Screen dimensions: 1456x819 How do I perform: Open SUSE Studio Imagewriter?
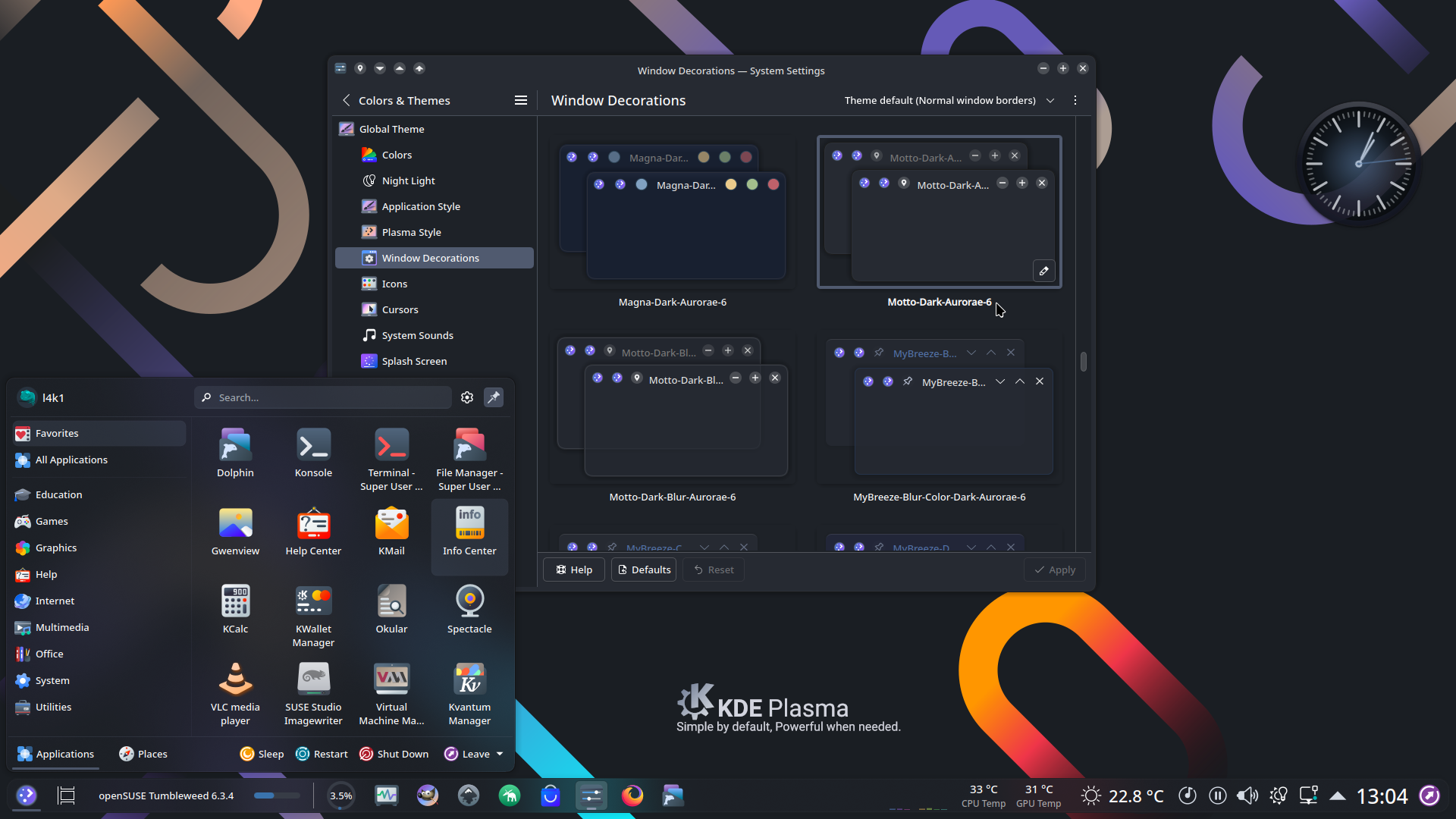pos(313,694)
